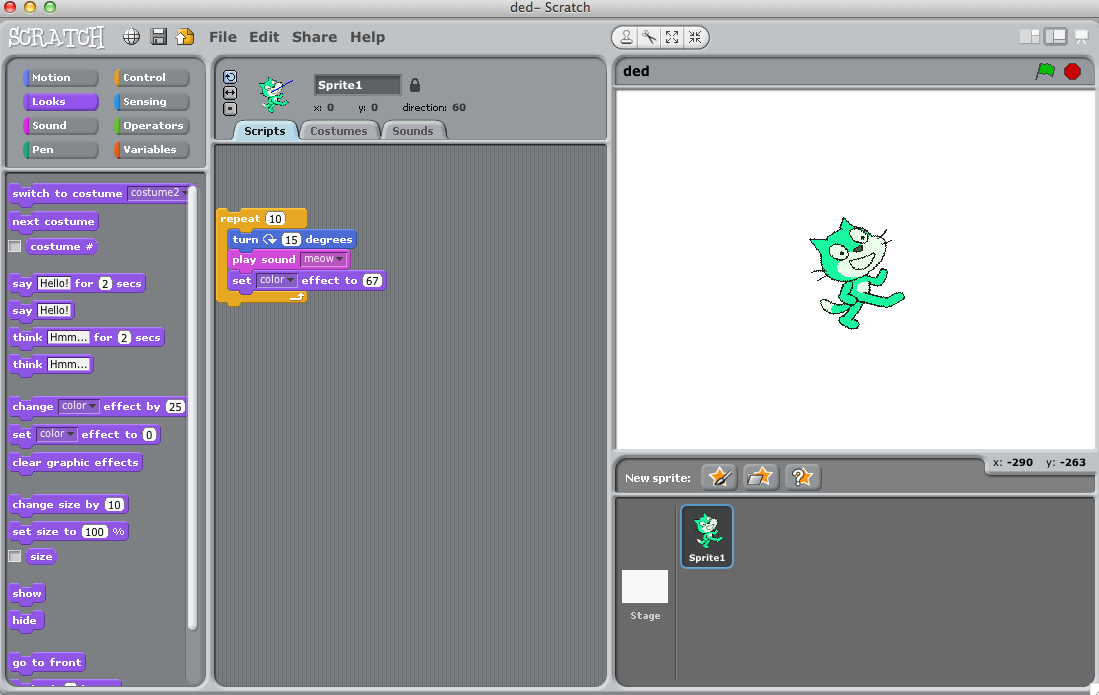This screenshot has height=695, width=1099.
Task: Click the clear graphic effects block
Action: coord(76,462)
